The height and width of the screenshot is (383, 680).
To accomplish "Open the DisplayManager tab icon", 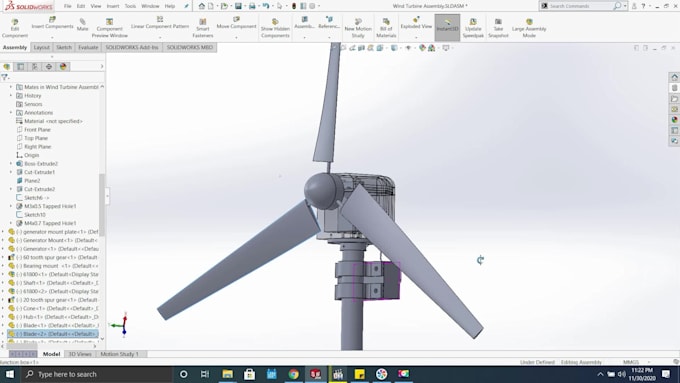I will coord(63,66).
